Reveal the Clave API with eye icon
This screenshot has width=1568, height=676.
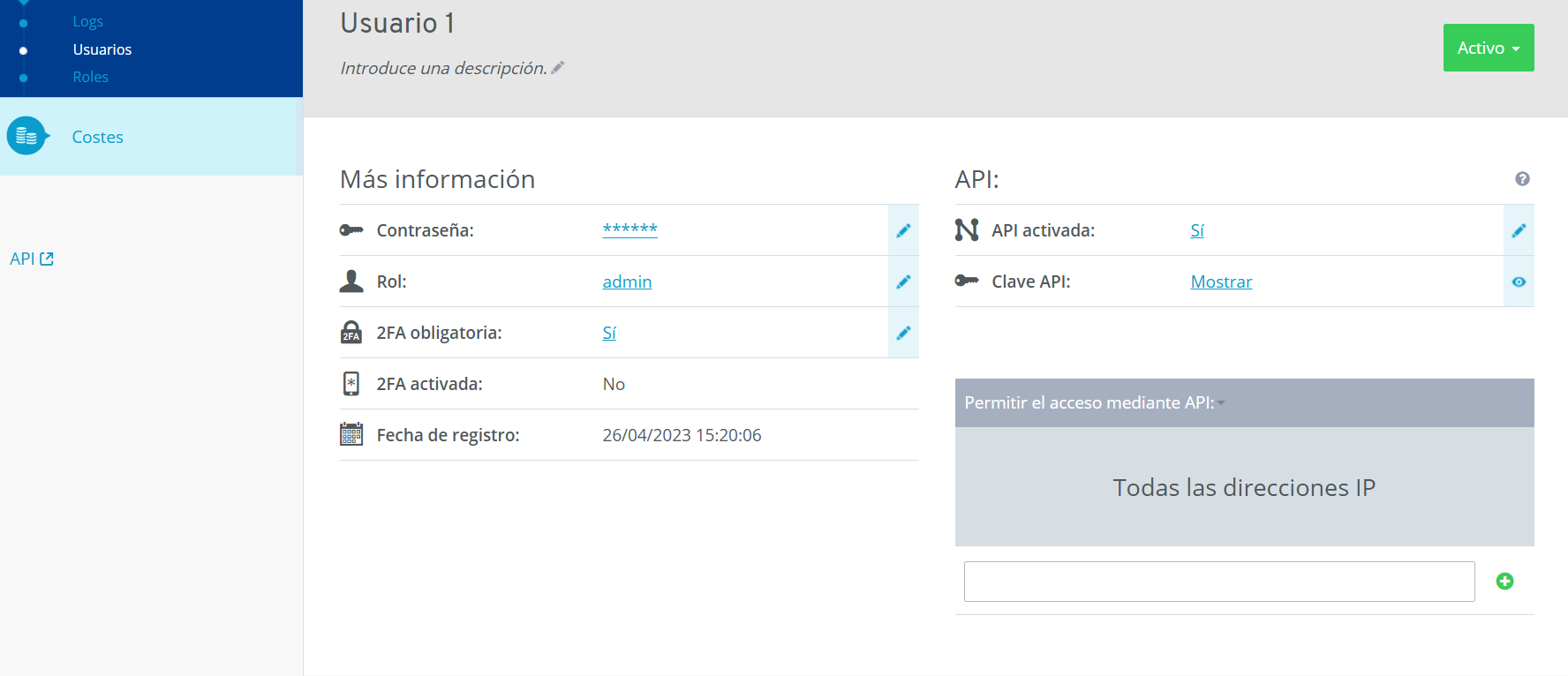(1519, 282)
